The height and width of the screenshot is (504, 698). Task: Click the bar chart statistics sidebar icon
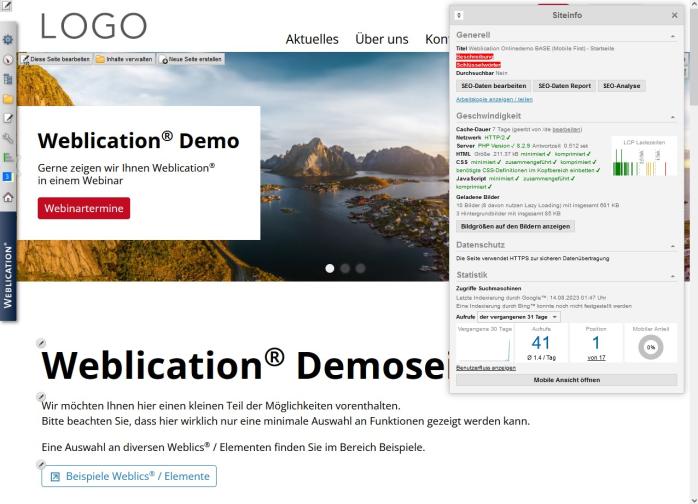8,157
